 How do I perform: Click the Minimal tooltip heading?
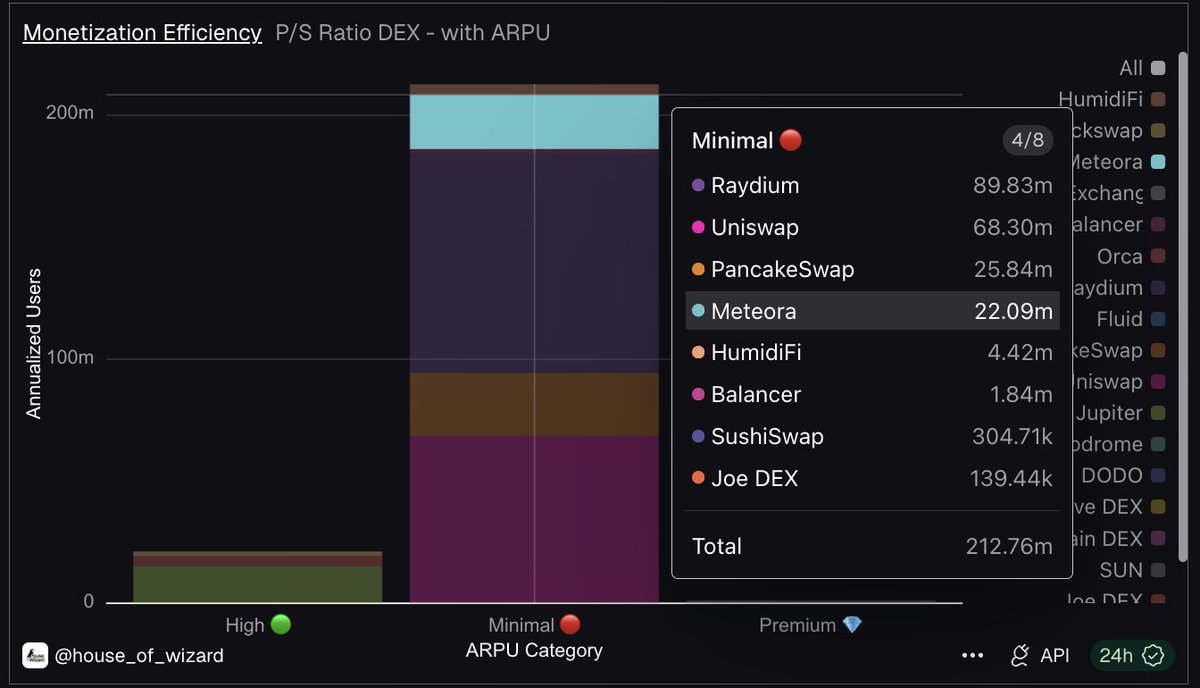point(747,141)
